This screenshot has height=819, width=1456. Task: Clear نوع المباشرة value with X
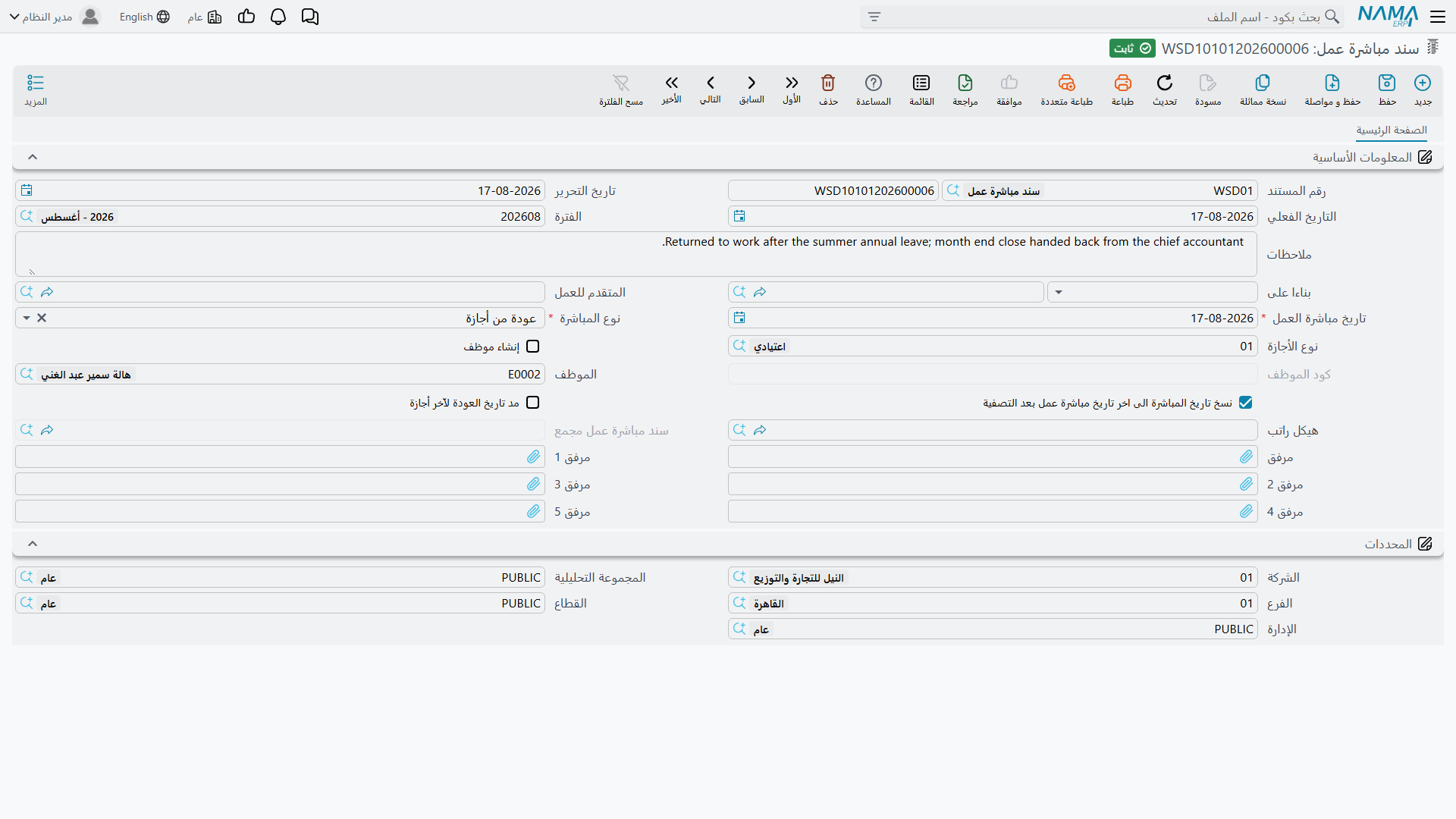pyautogui.click(x=42, y=318)
